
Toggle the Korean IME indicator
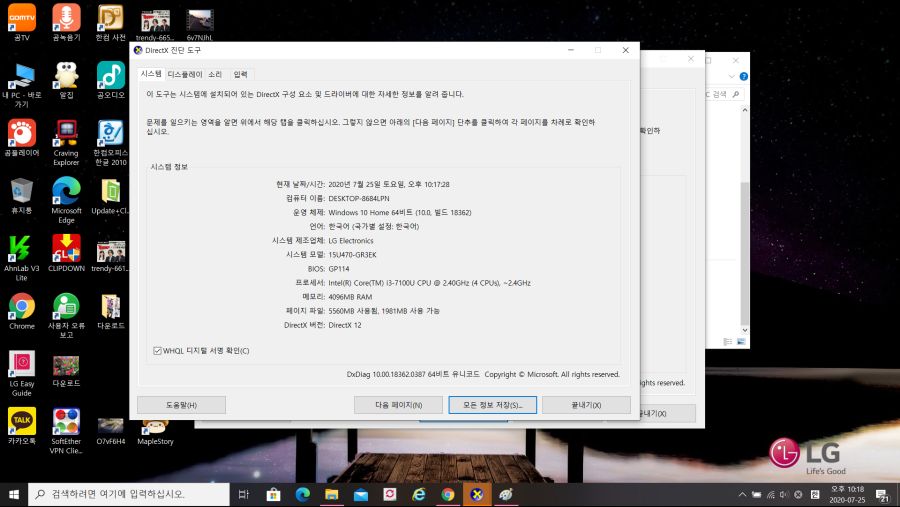(815, 494)
